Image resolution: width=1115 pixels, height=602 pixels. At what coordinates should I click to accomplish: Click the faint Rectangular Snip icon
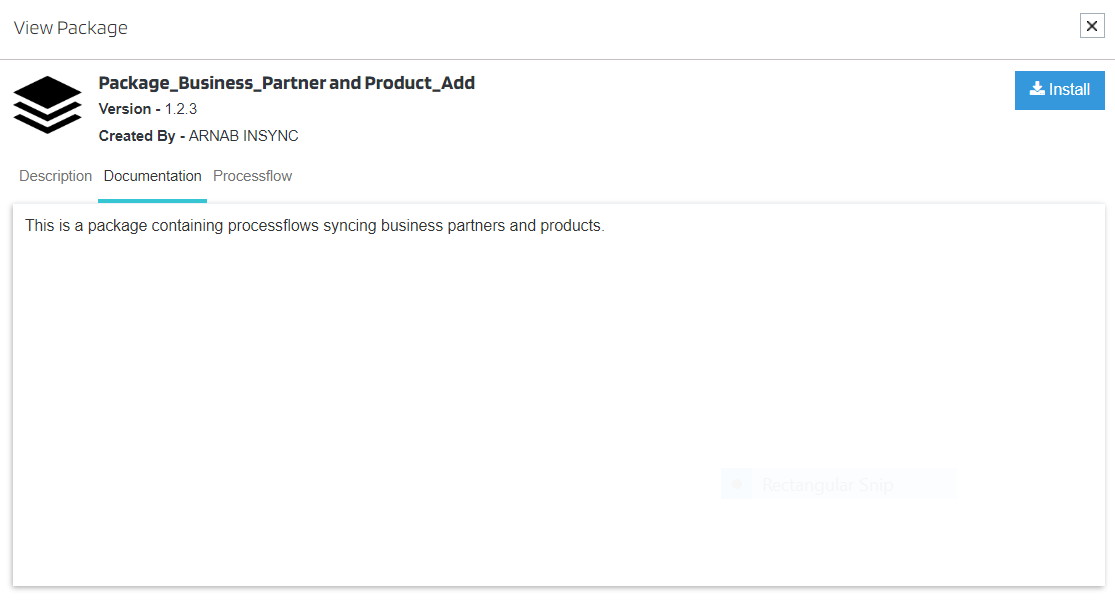tap(738, 485)
